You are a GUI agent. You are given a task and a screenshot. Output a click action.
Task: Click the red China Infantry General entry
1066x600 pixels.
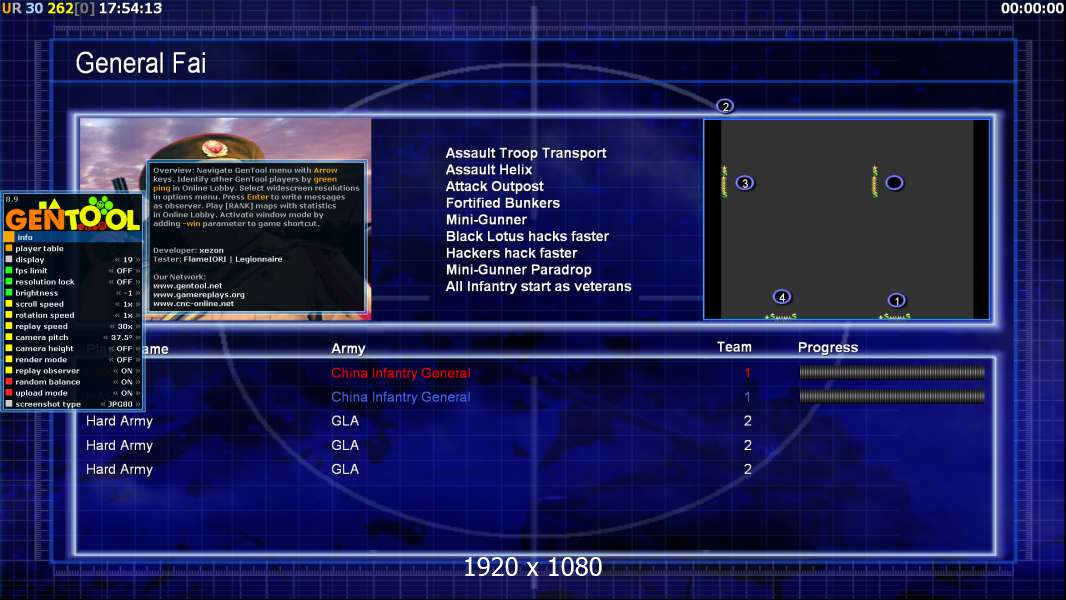(x=400, y=373)
